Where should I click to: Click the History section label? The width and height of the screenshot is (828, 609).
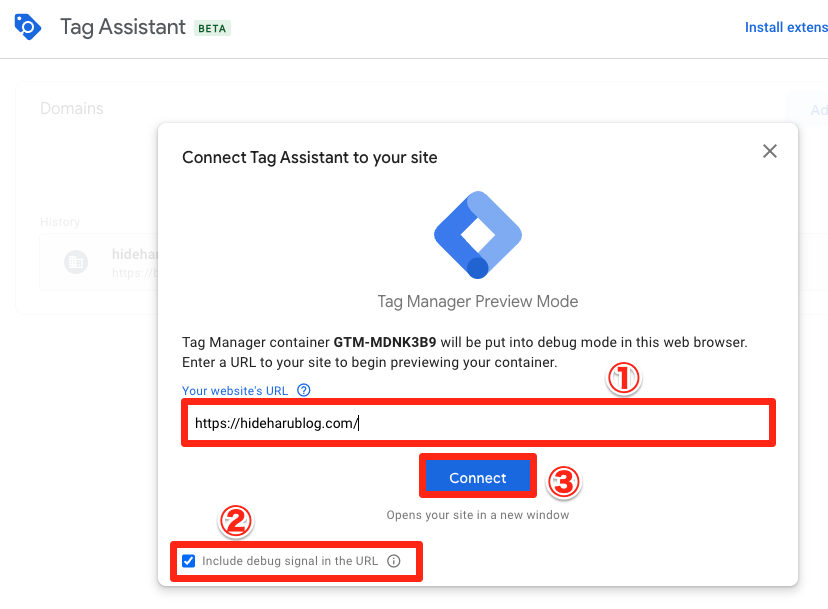coord(60,222)
